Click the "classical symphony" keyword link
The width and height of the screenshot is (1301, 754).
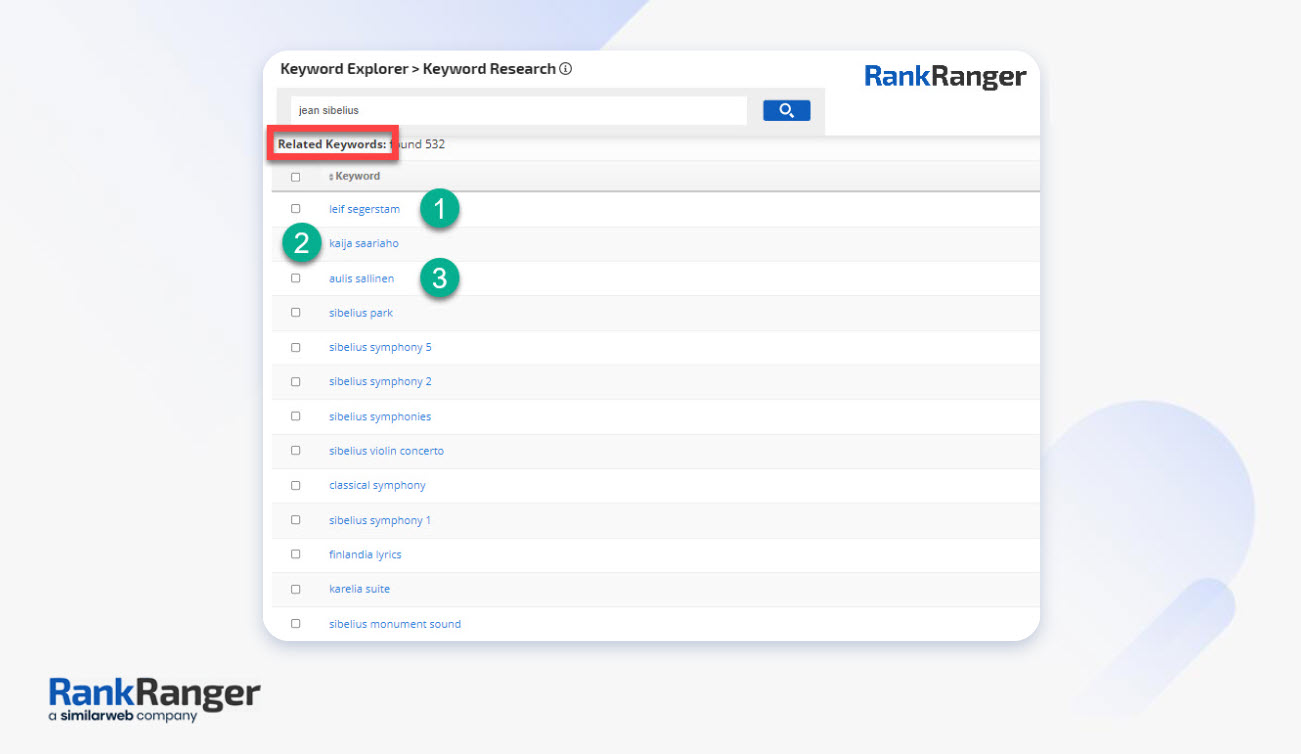click(377, 485)
